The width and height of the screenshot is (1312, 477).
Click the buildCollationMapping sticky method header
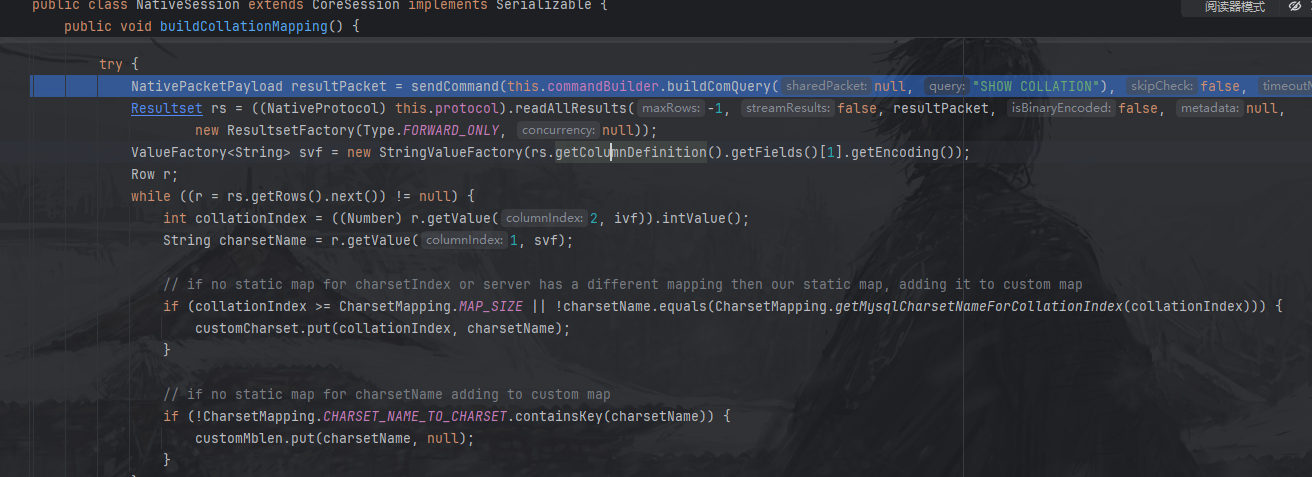244,26
